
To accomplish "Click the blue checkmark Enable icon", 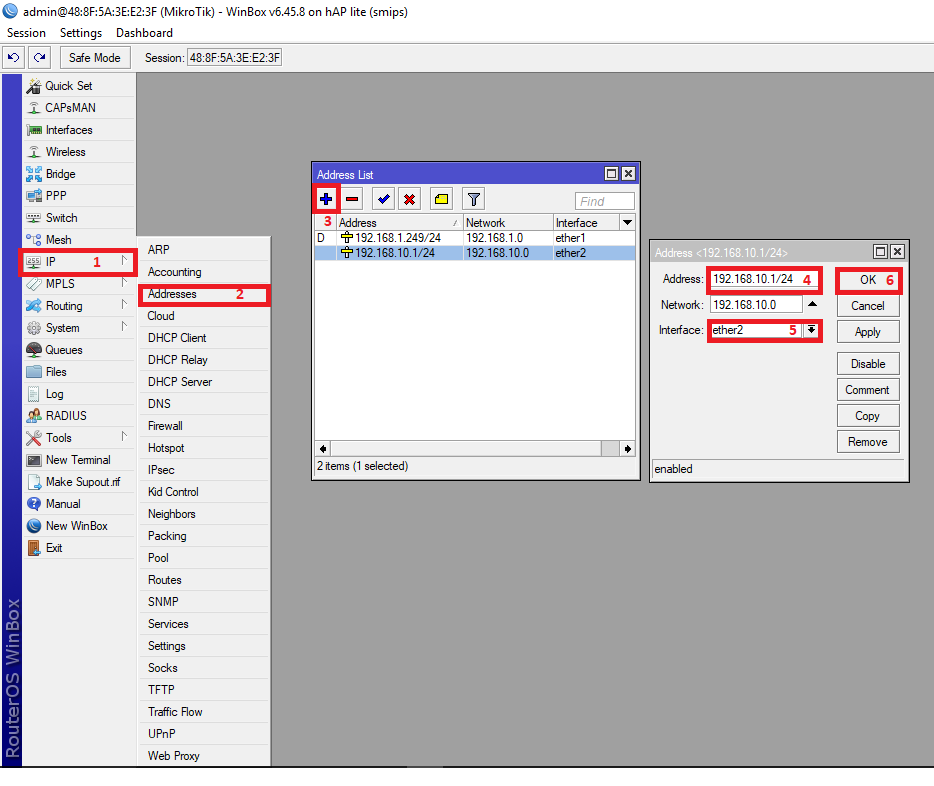I will (x=384, y=199).
